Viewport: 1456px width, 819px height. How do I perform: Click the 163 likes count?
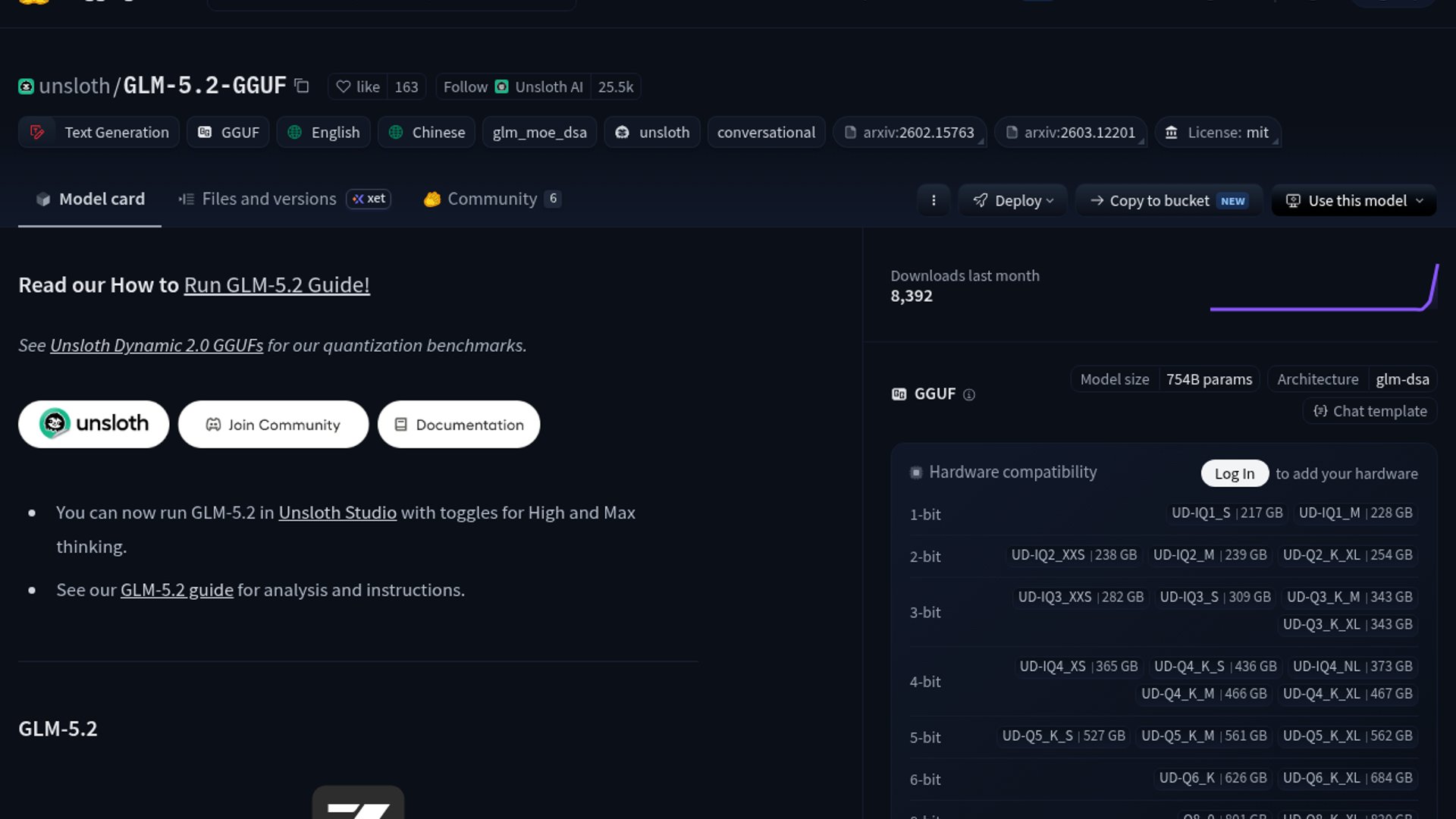click(406, 86)
